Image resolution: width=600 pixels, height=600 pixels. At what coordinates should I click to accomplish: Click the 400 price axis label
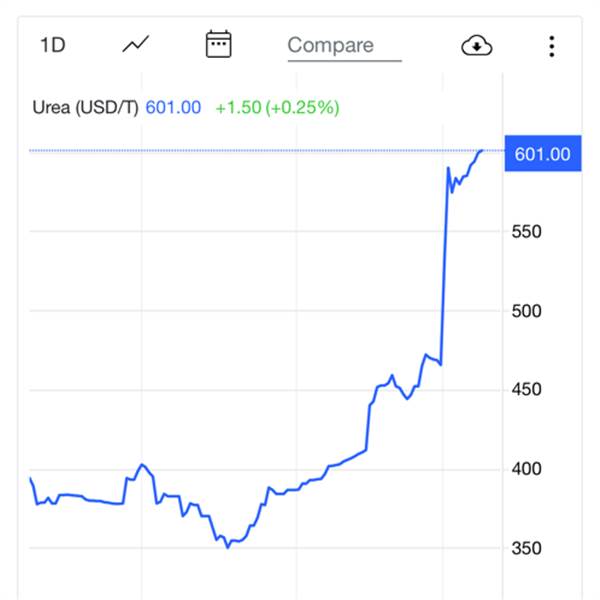point(527,468)
